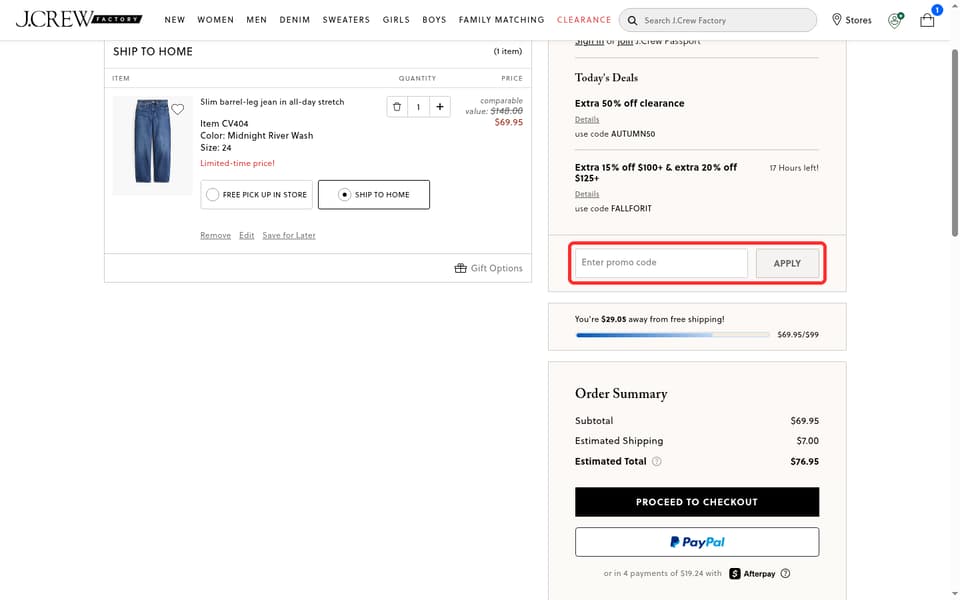Open Details for Extra 15% off $100+
960x600 pixels.
point(587,194)
